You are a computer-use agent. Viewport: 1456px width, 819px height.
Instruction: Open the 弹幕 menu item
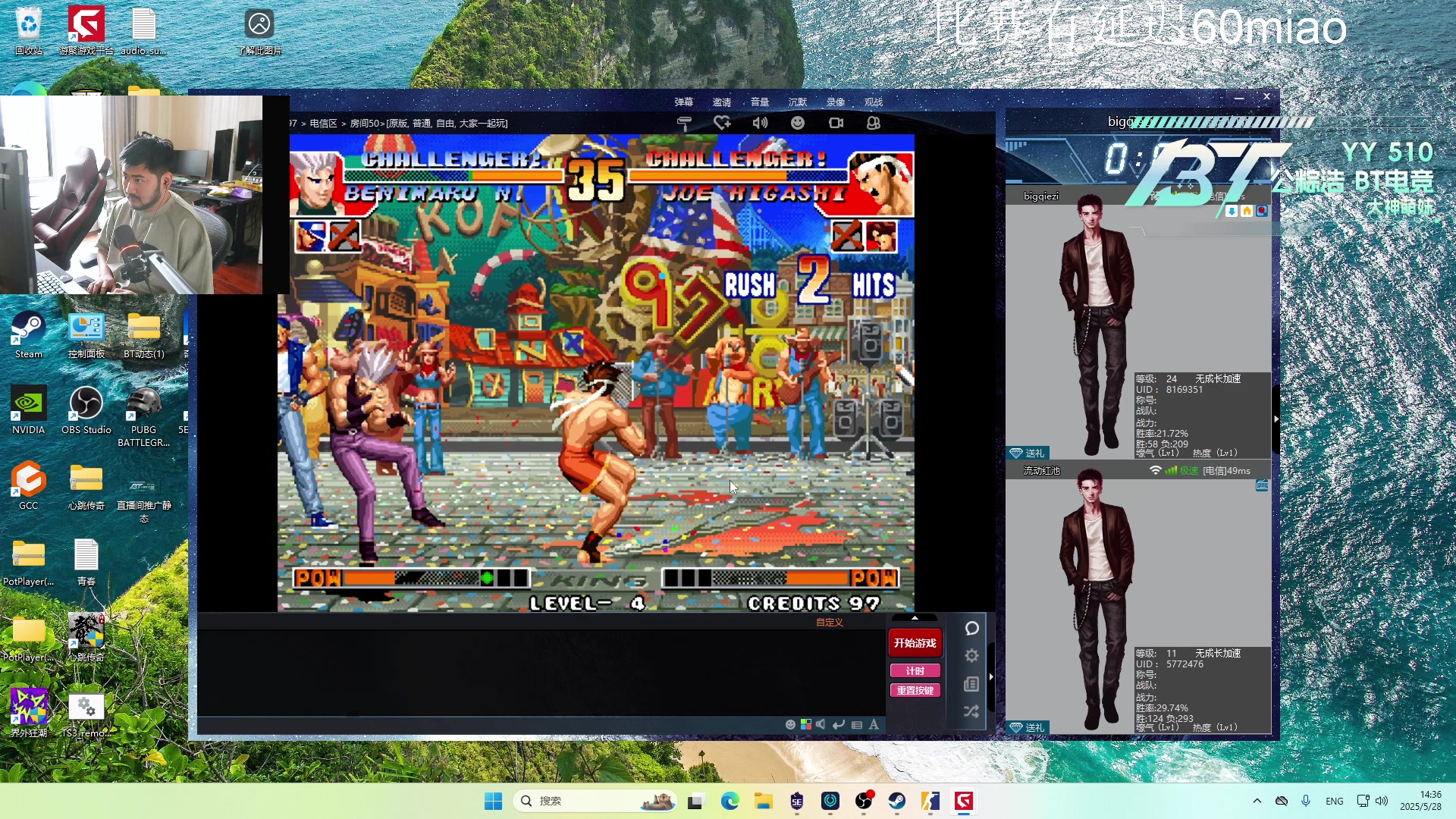pos(684,102)
